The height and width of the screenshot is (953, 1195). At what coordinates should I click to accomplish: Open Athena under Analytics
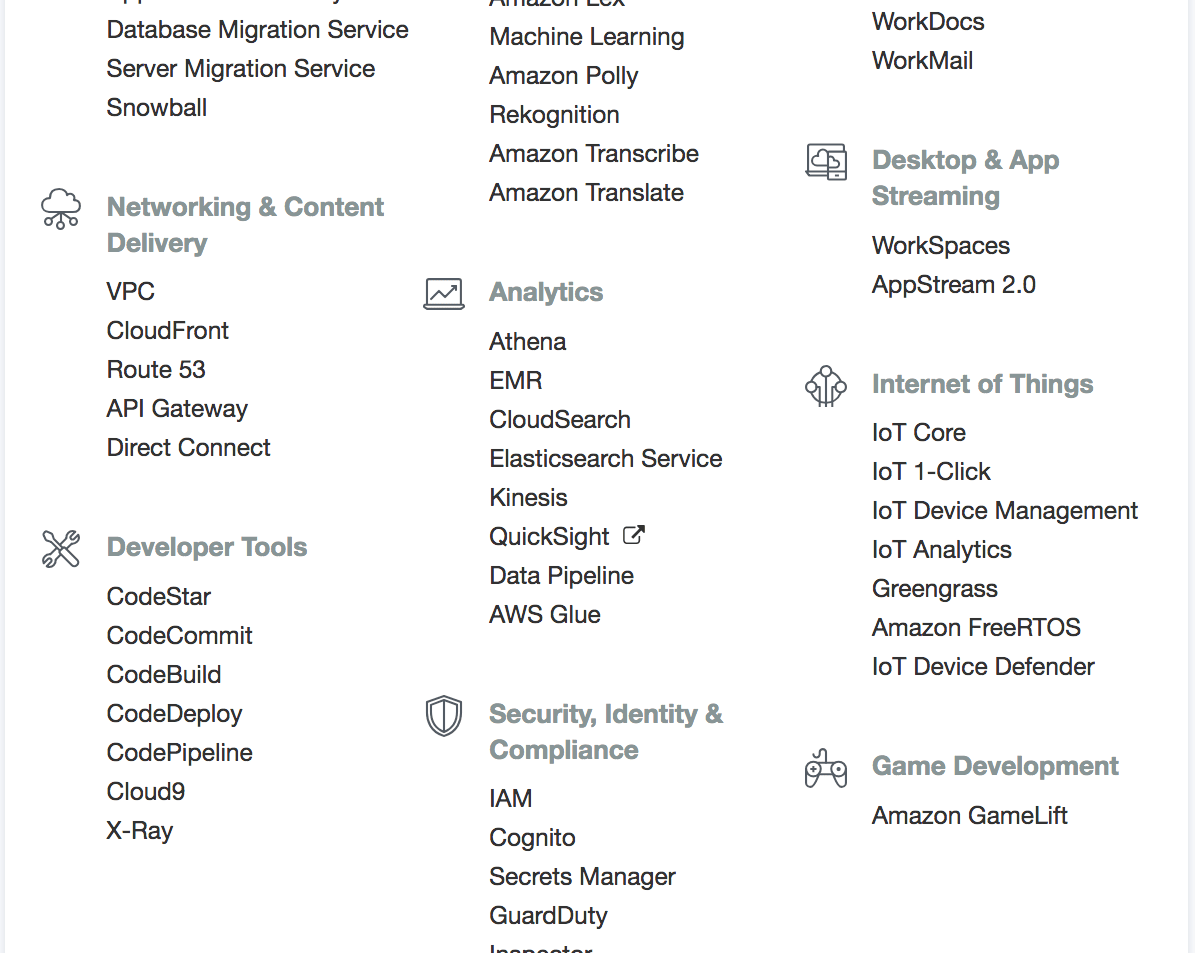point(527,342)
